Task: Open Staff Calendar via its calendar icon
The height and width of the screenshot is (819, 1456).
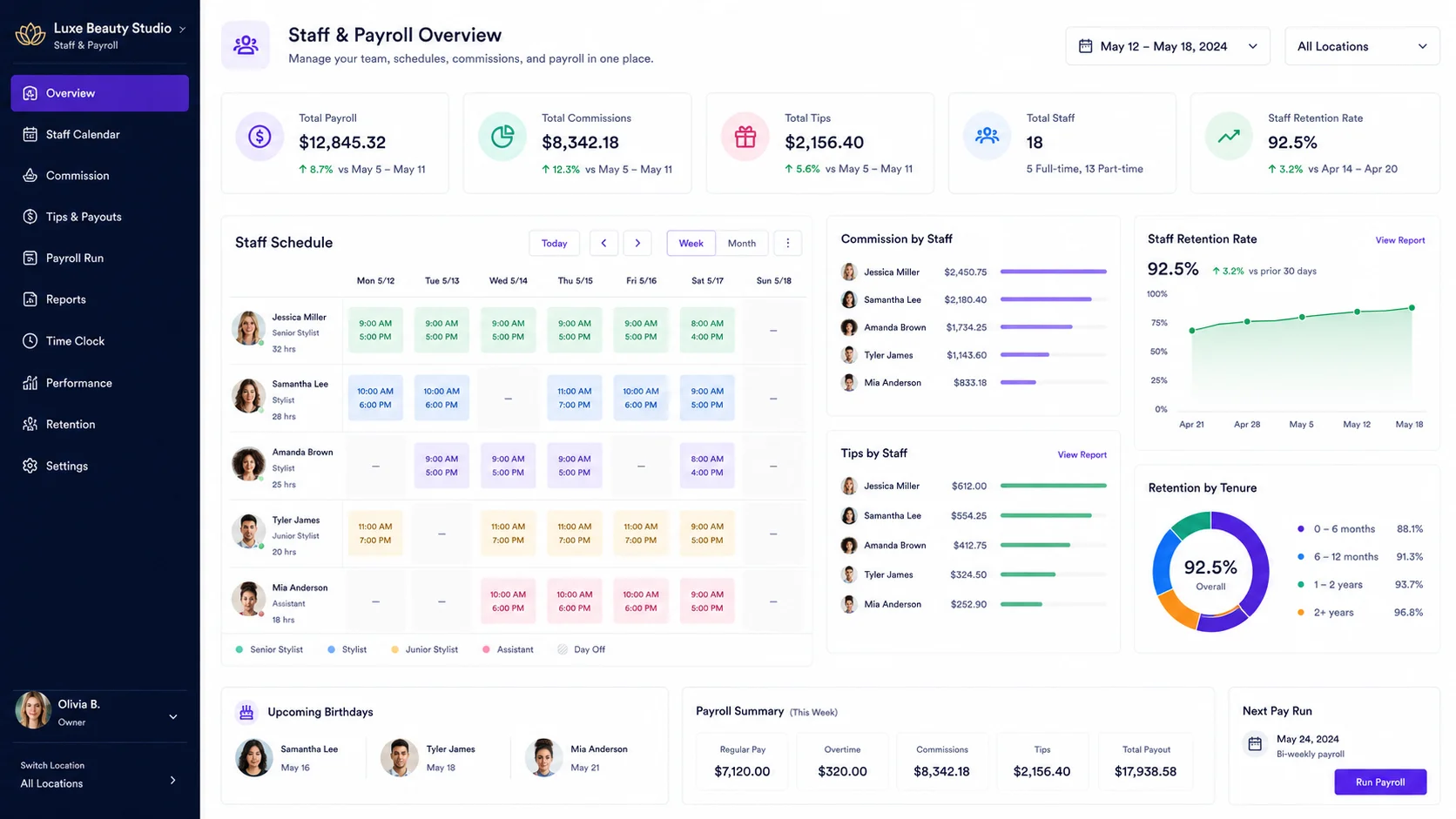Action: point(30,134)
